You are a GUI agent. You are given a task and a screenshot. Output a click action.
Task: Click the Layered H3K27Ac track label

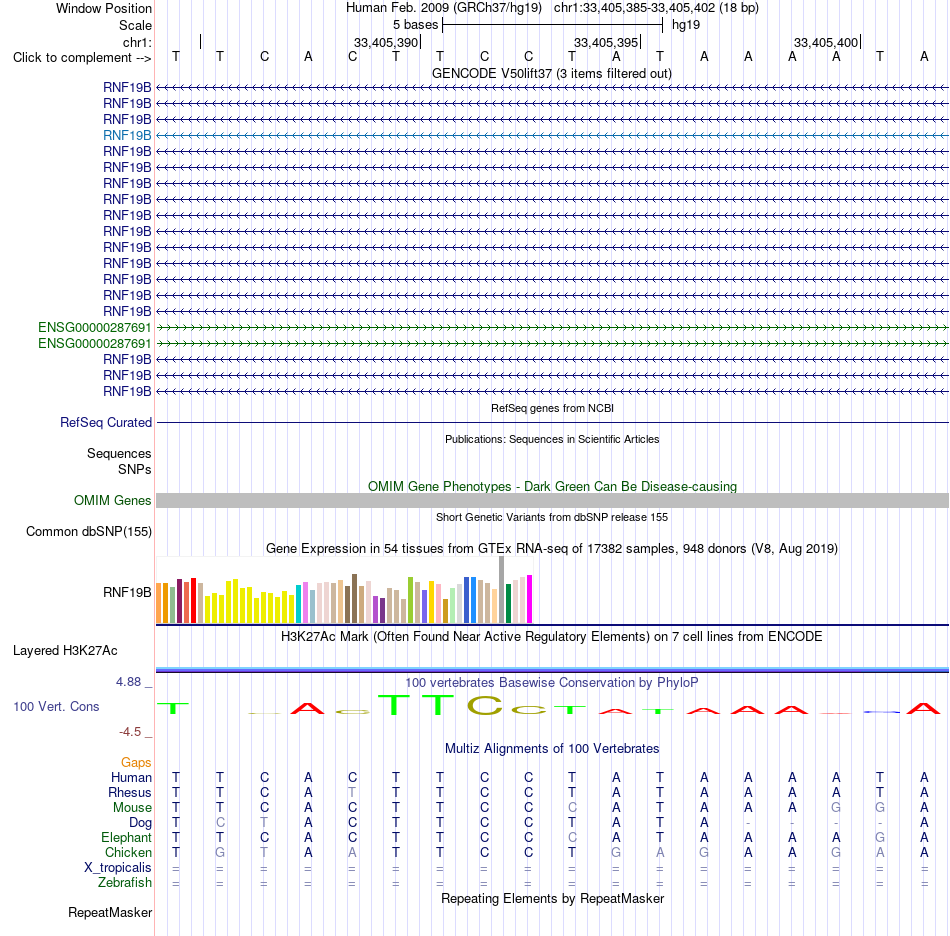point(65,651)
